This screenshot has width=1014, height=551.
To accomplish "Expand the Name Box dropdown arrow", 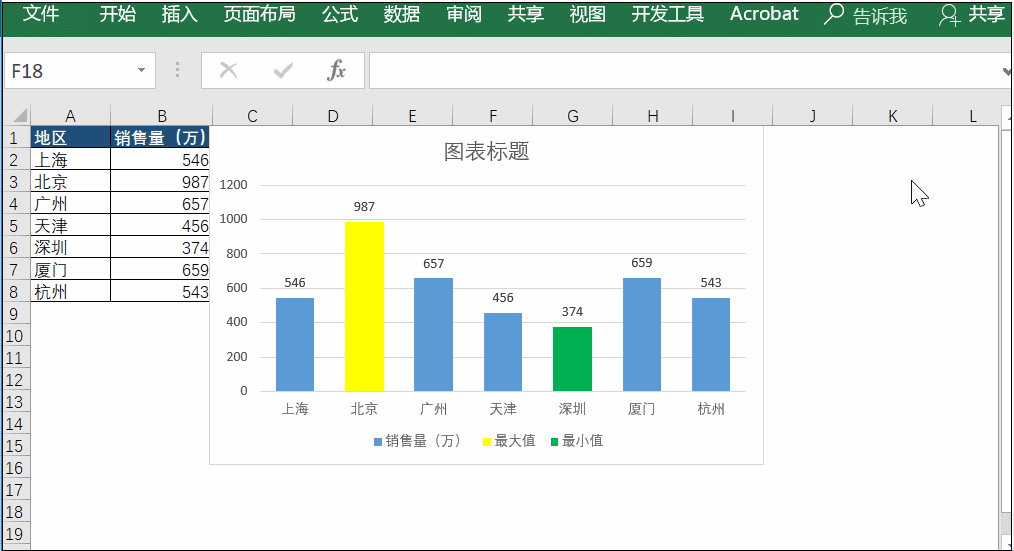I will point(141,70).
